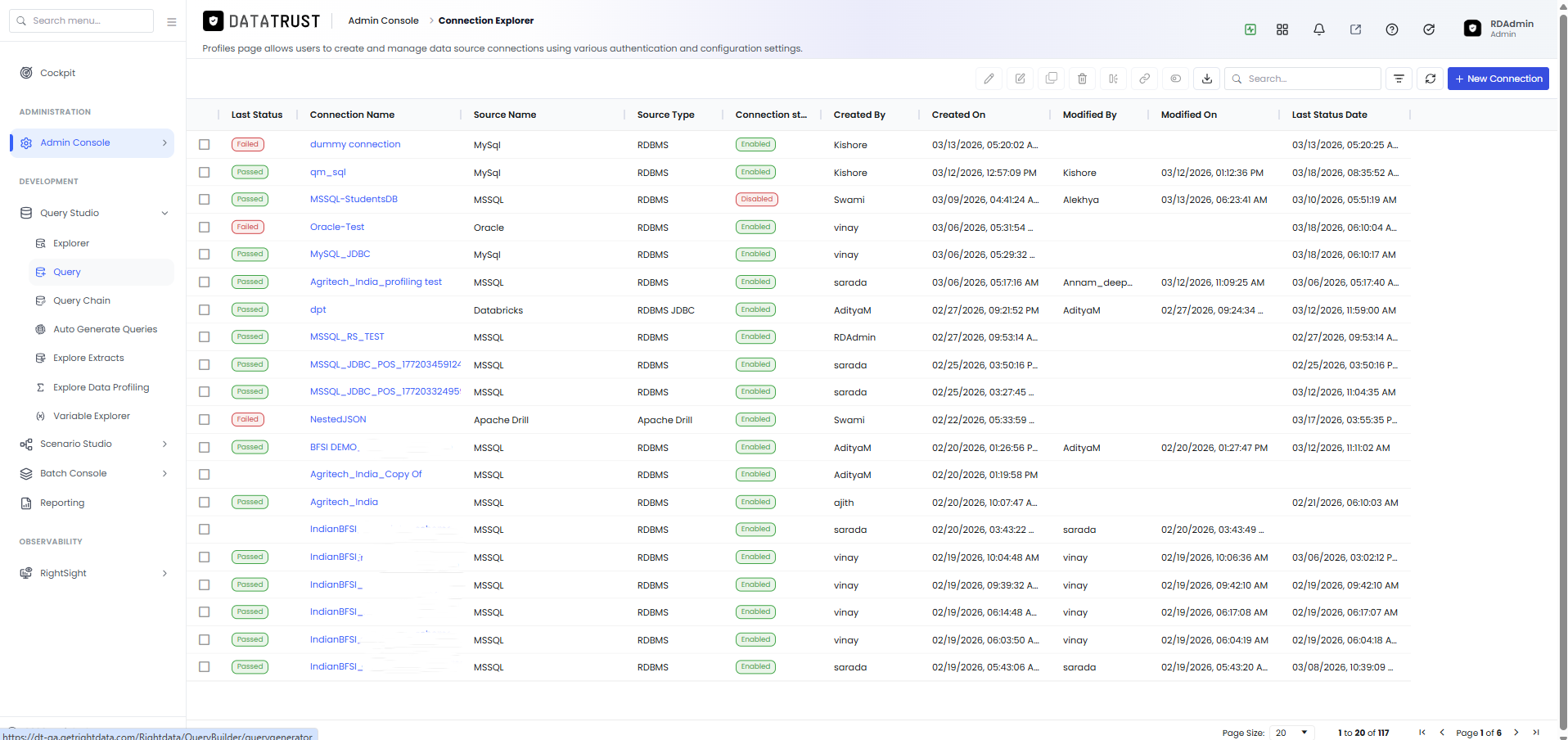The image size is (1568, 740).
Task: Open the notifications bell
Action: click(x=1318, y=29)
